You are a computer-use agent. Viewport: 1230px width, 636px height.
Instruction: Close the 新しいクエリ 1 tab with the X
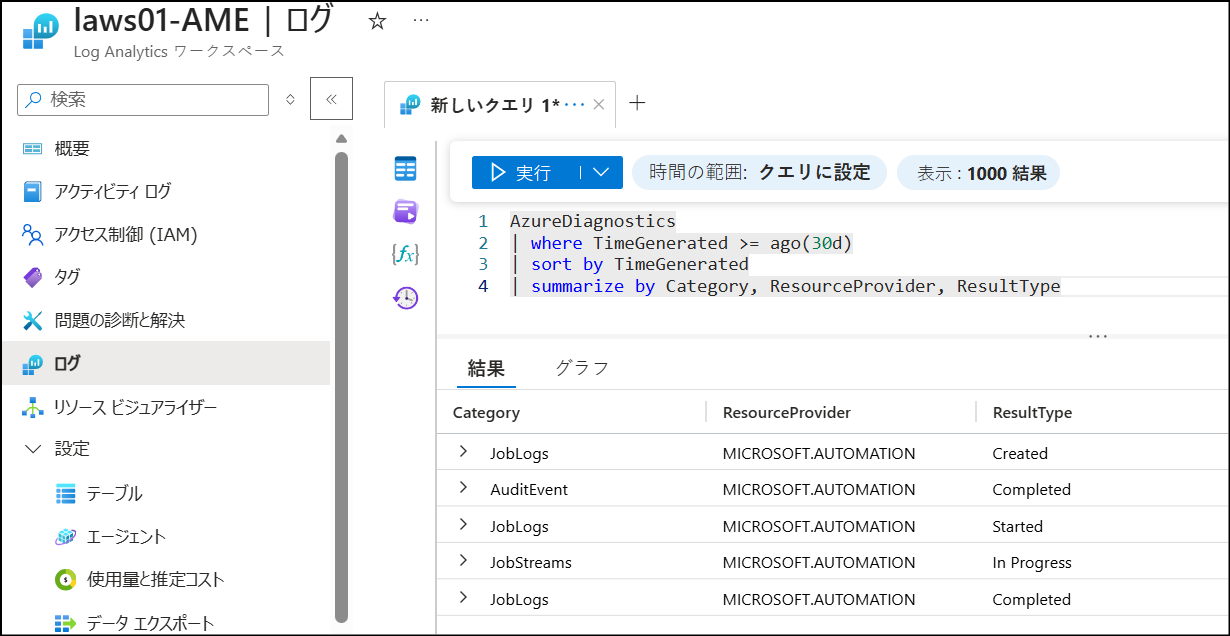coord(599,104)
